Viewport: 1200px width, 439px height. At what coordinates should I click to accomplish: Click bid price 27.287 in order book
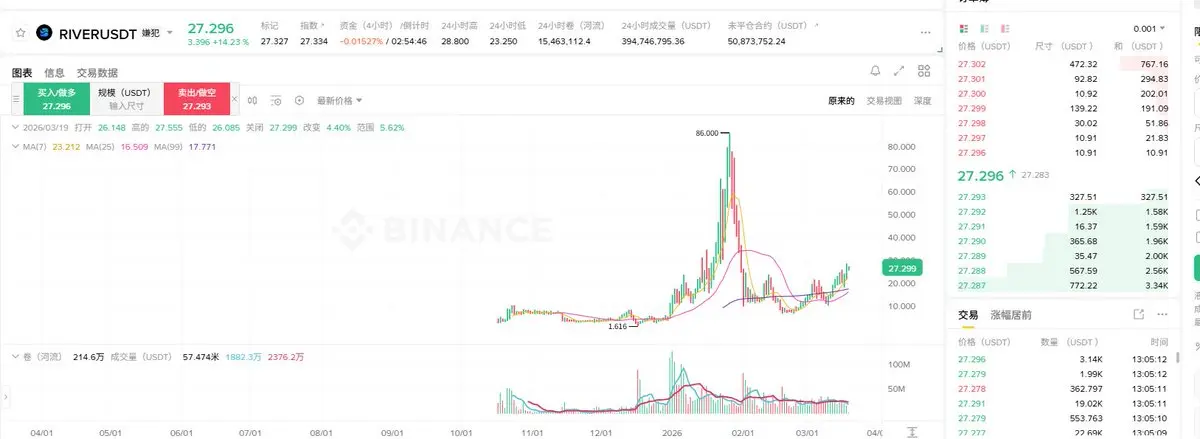(971, 286)
